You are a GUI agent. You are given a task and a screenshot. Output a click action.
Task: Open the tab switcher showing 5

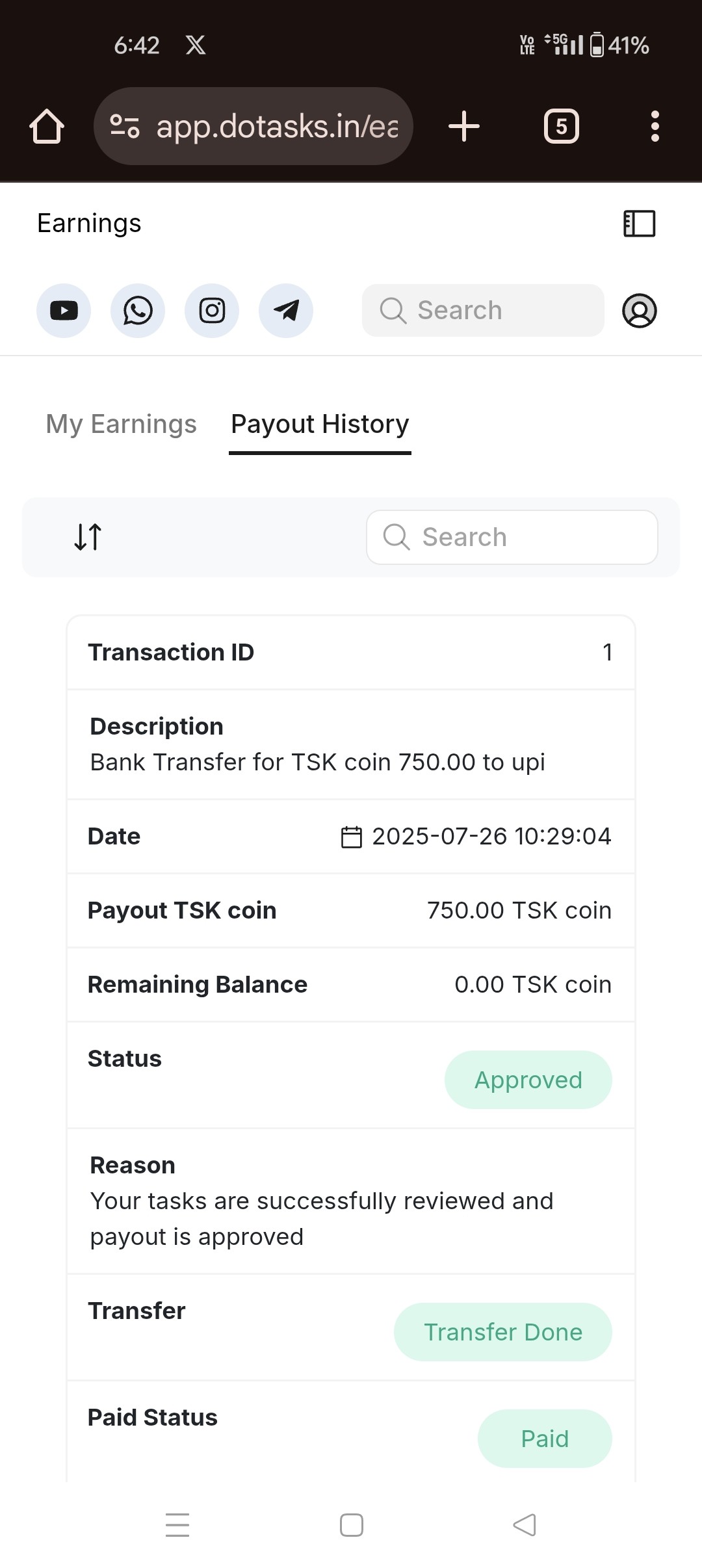(x=562, y=126)
